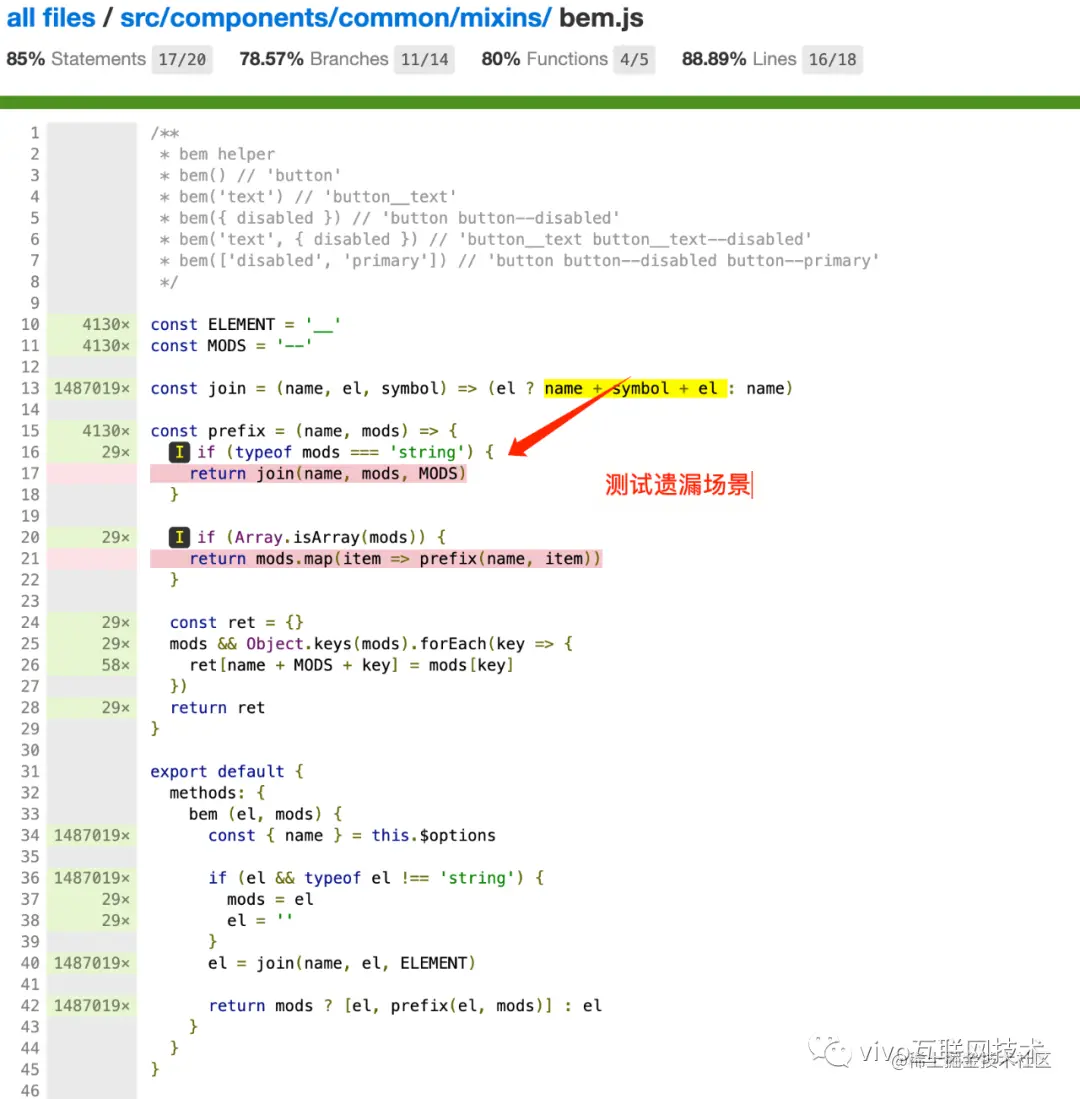Click the 'I' if-path-not-taken marker on line 20
The width and height of the screenshot is (1080, 1099).
point(179,538)
